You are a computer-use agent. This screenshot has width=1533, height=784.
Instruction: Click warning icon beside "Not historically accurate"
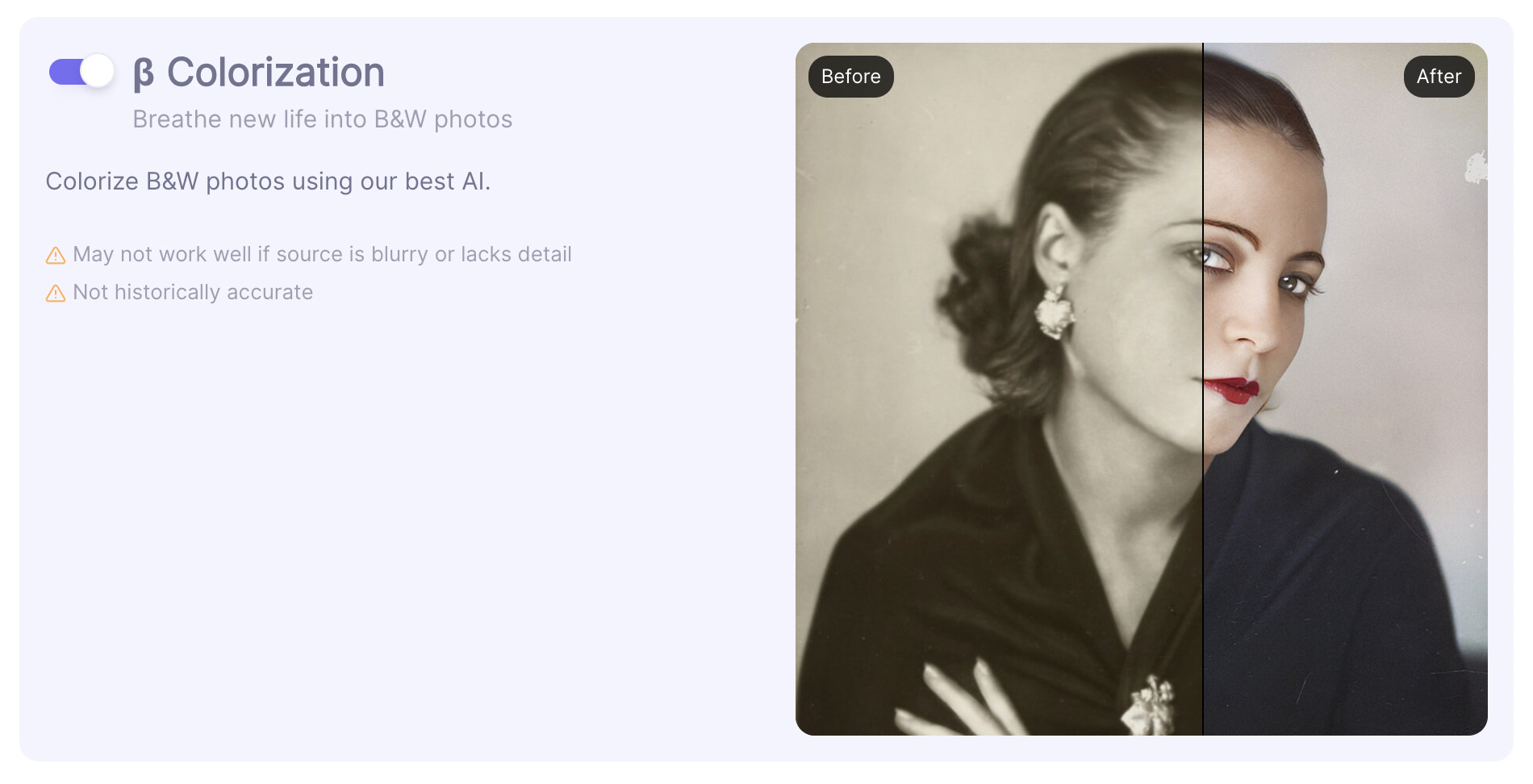coord(56,294)
